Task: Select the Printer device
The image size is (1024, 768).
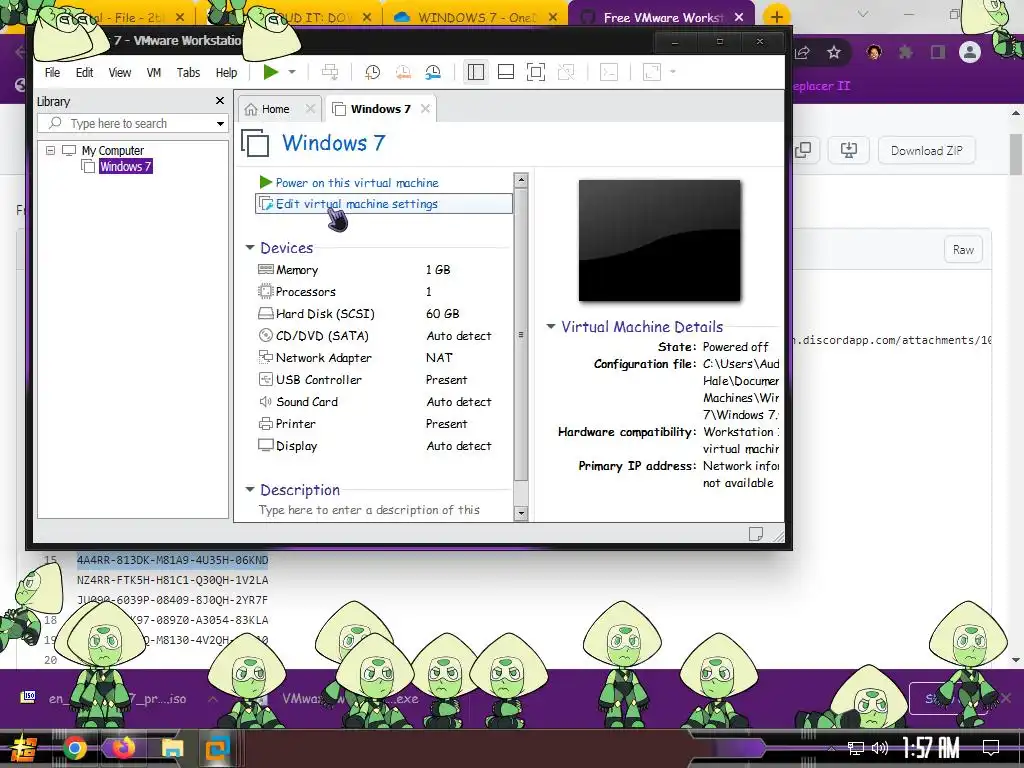Action: pos(381,424)
